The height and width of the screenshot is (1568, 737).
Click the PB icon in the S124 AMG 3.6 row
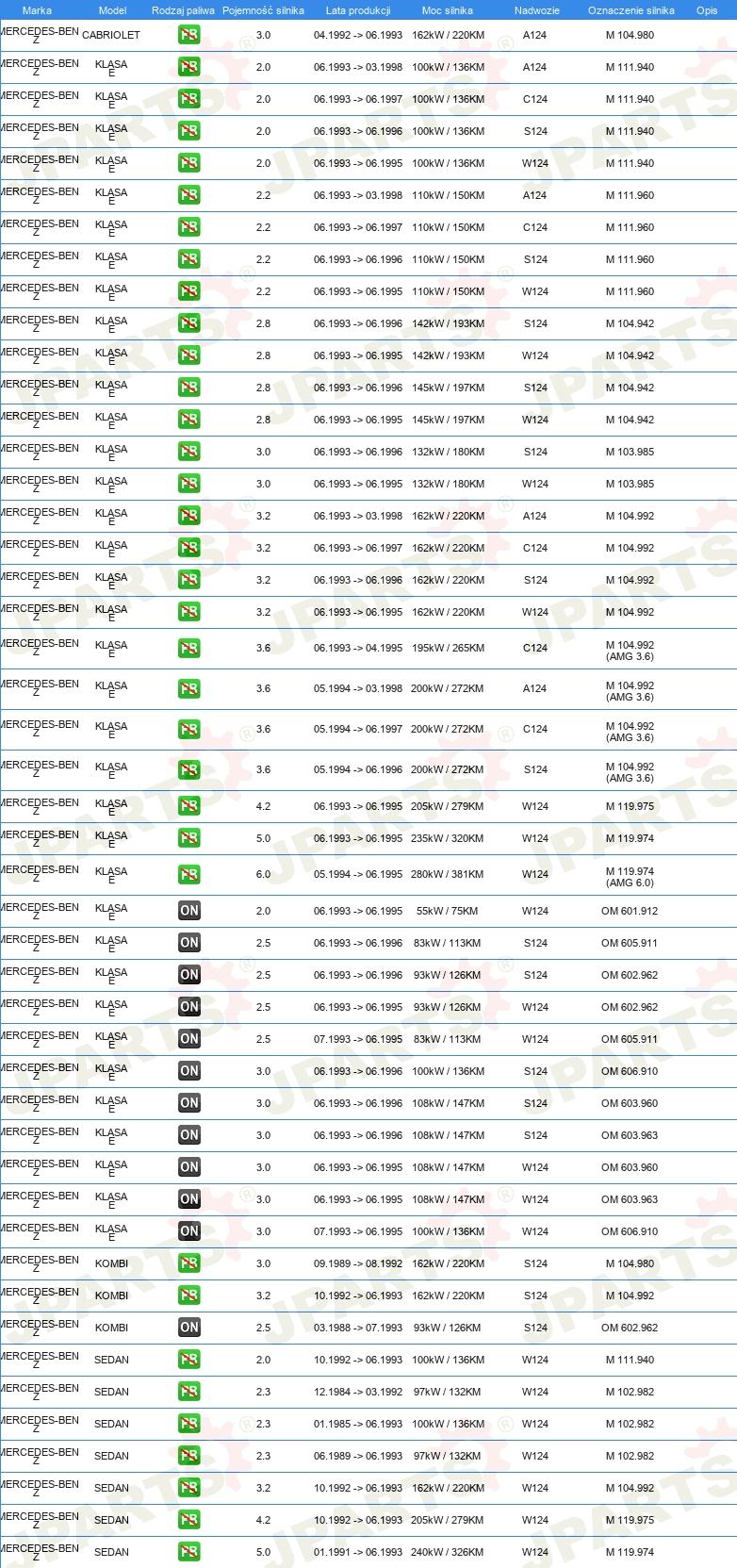point(189,770)
